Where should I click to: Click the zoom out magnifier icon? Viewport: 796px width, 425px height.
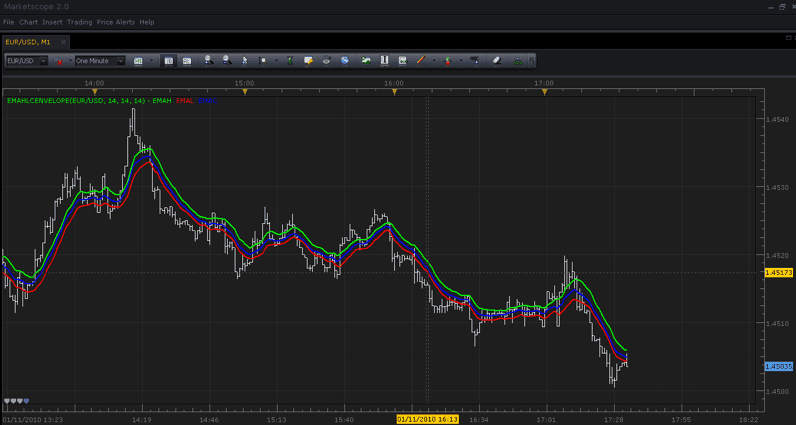click(x=226, y=61)
